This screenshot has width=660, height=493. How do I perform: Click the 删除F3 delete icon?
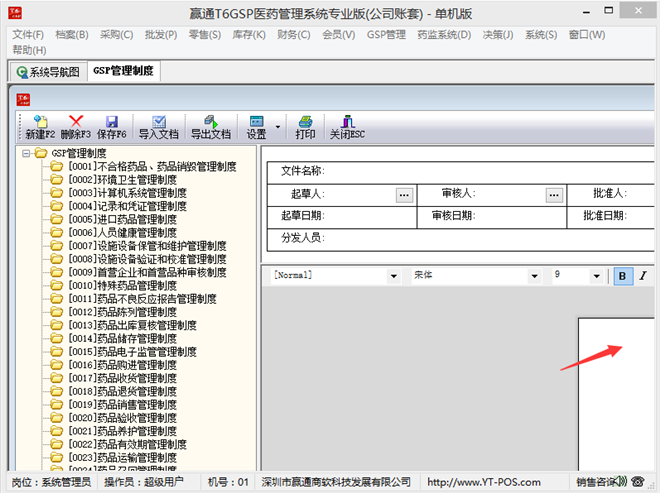pyautogui.click(x=75, y=121)
